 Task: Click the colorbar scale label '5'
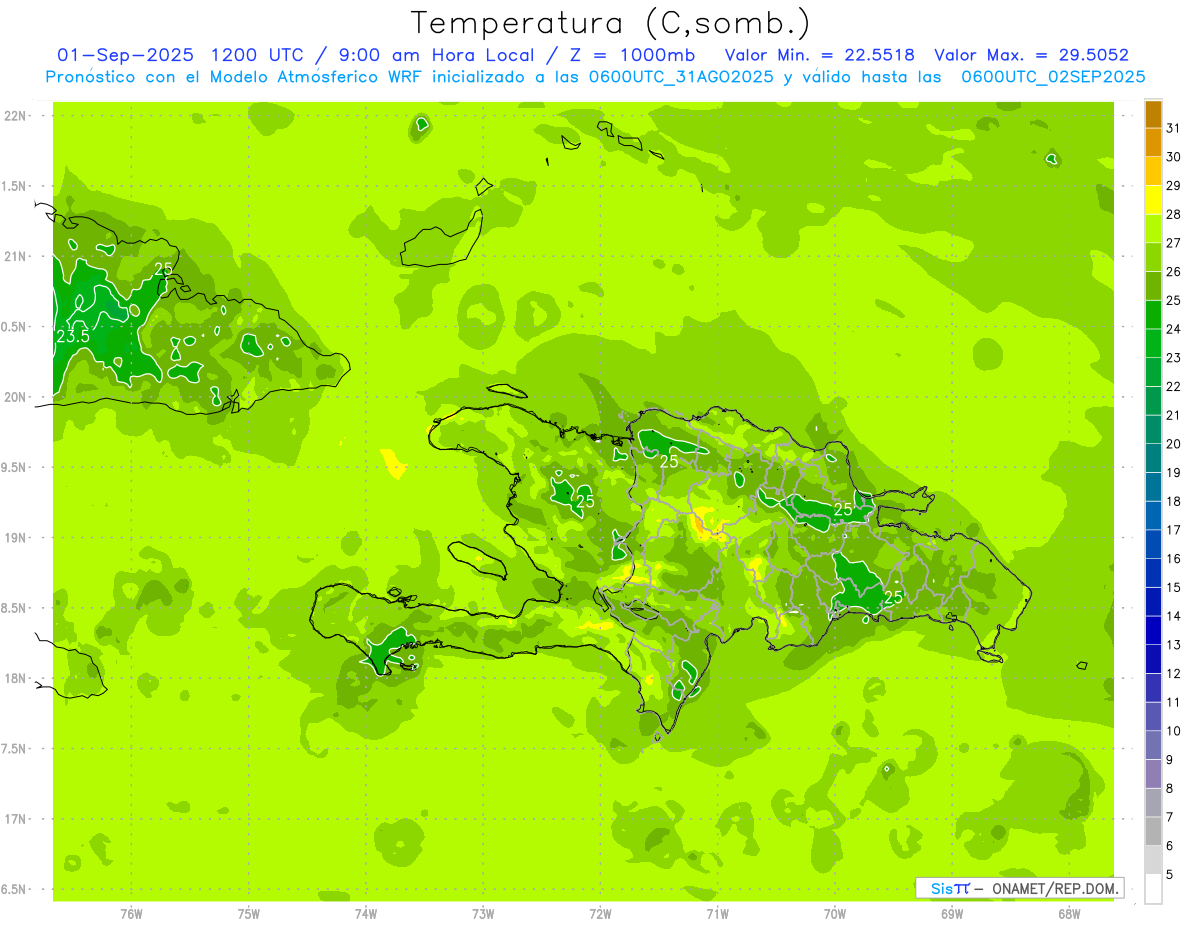1170,875
